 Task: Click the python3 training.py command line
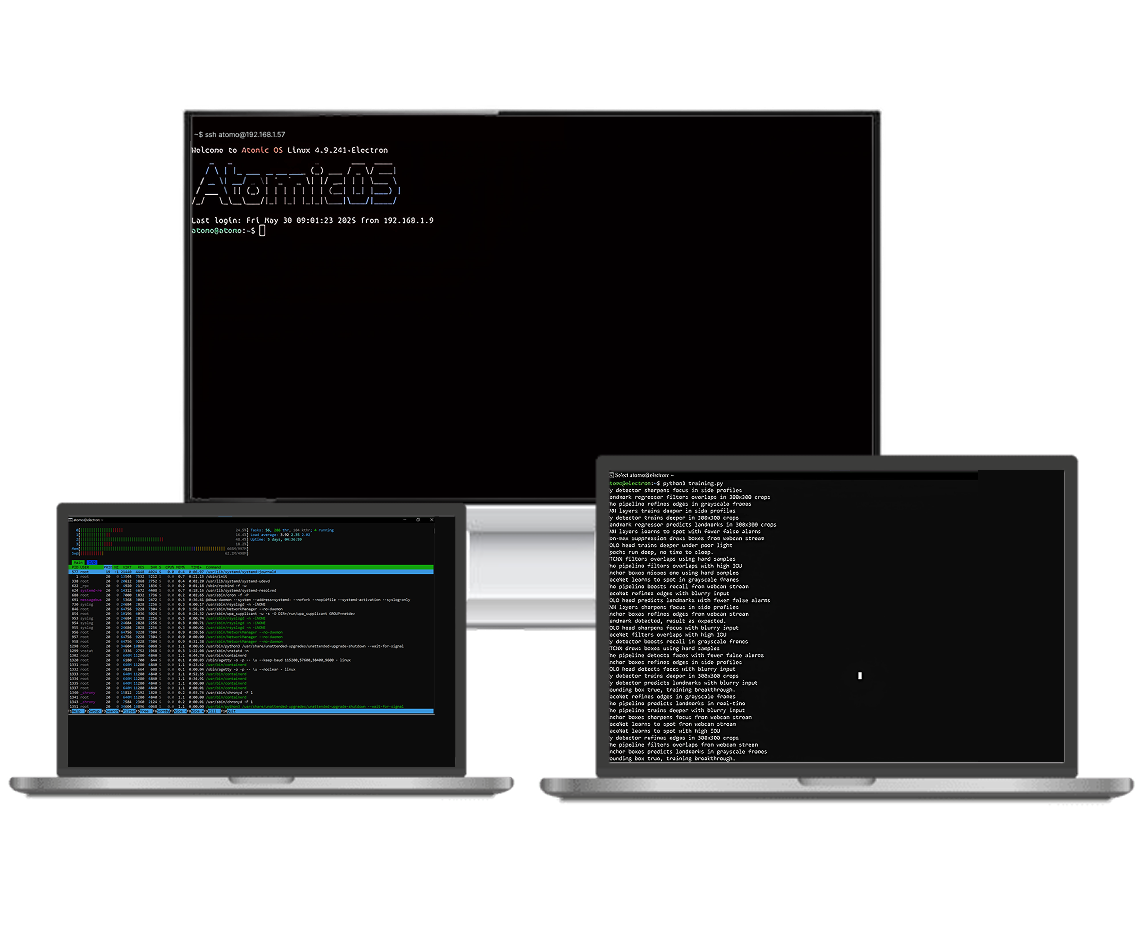(666, 483)
